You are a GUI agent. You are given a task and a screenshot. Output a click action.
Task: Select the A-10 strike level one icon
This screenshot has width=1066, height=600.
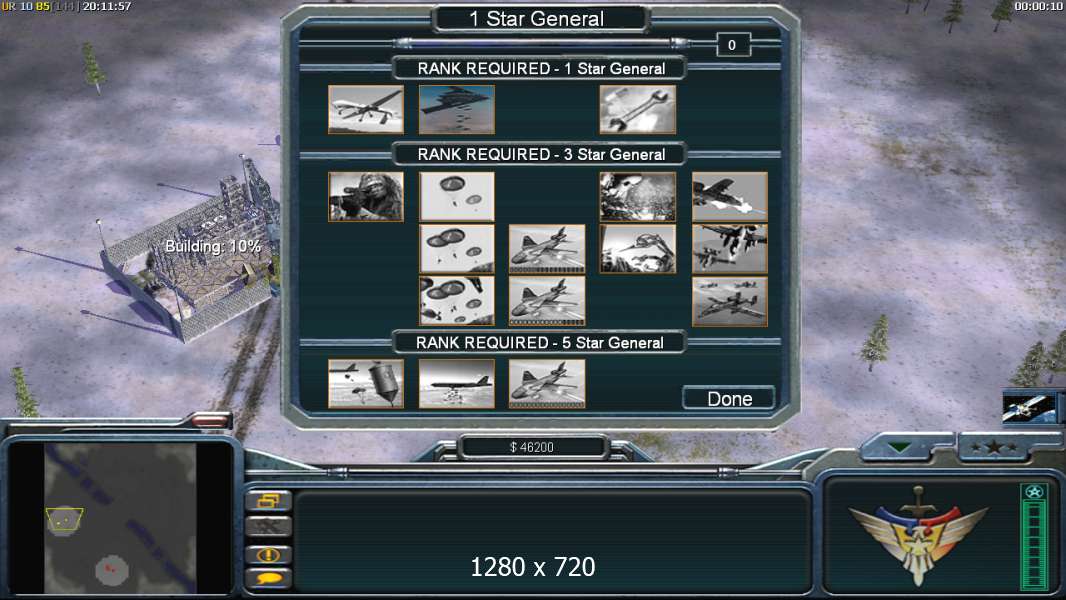coord(729,196)
